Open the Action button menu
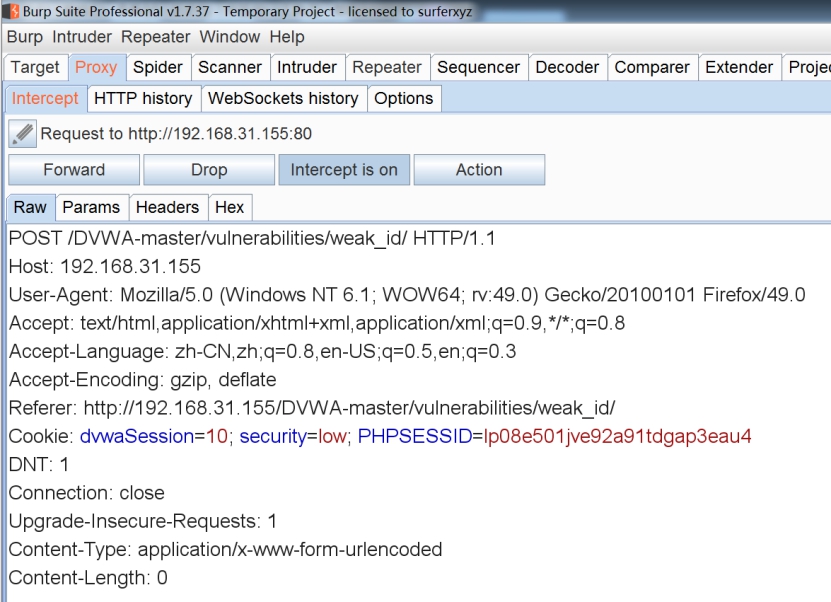Viewport: 831px width, 602px height. pyautogui.click(x=479, y=170)
